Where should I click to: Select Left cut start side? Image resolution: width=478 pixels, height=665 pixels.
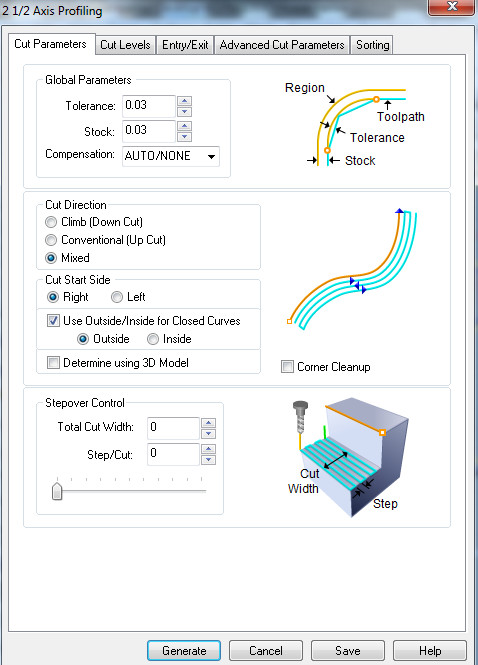[x=117, y=297]
